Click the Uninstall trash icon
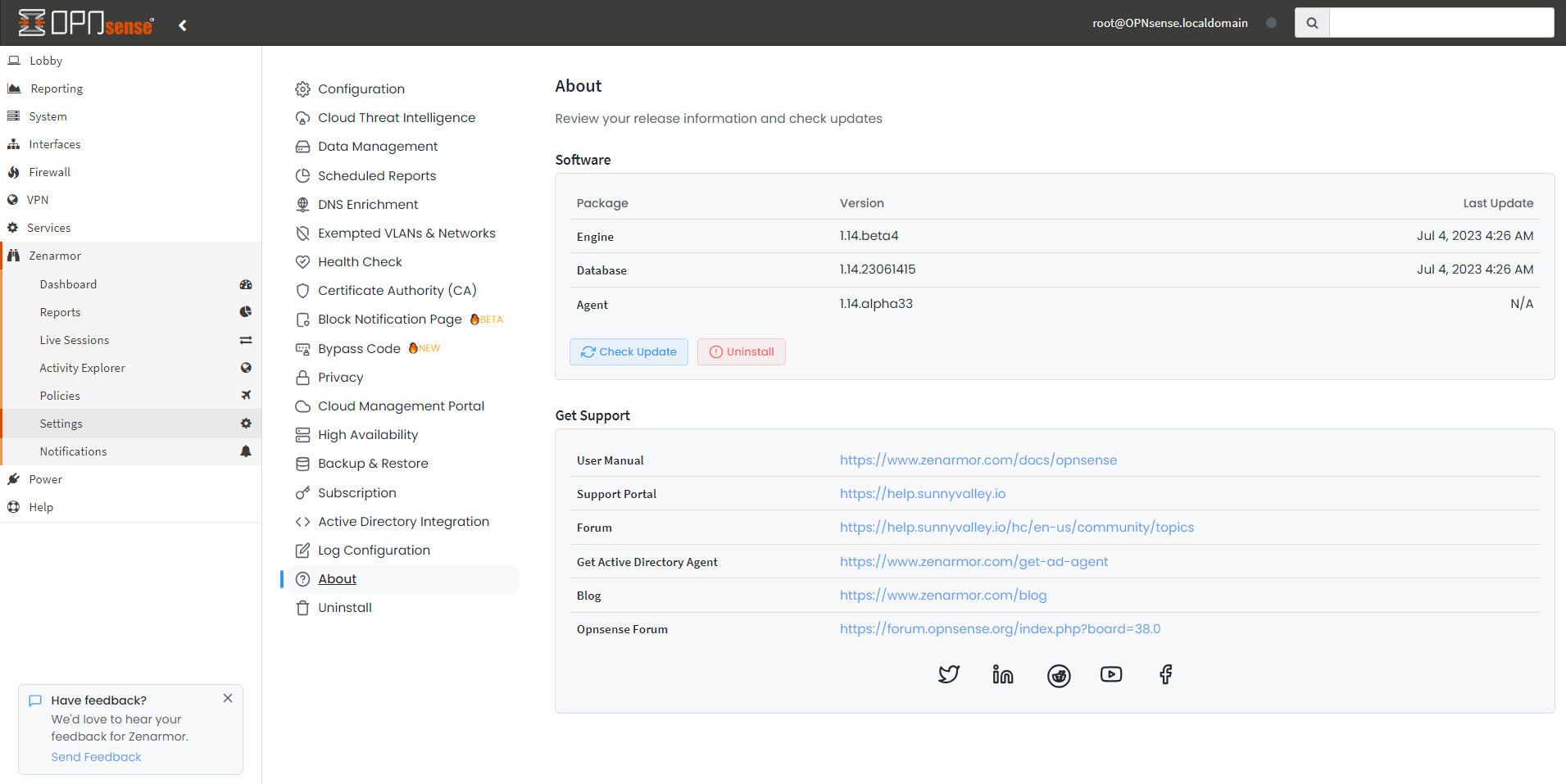The image size is (1566, 784). (302, 608)
